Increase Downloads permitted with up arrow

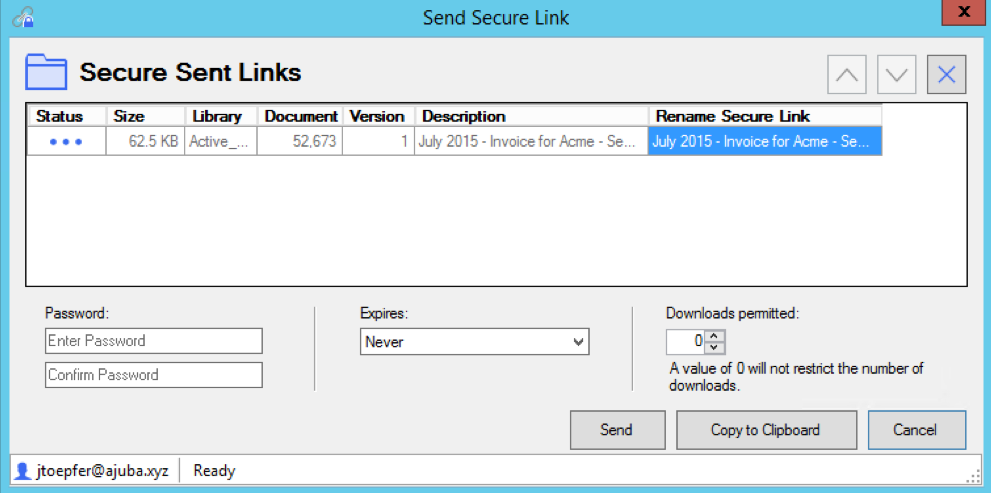[x=714, y=336]
